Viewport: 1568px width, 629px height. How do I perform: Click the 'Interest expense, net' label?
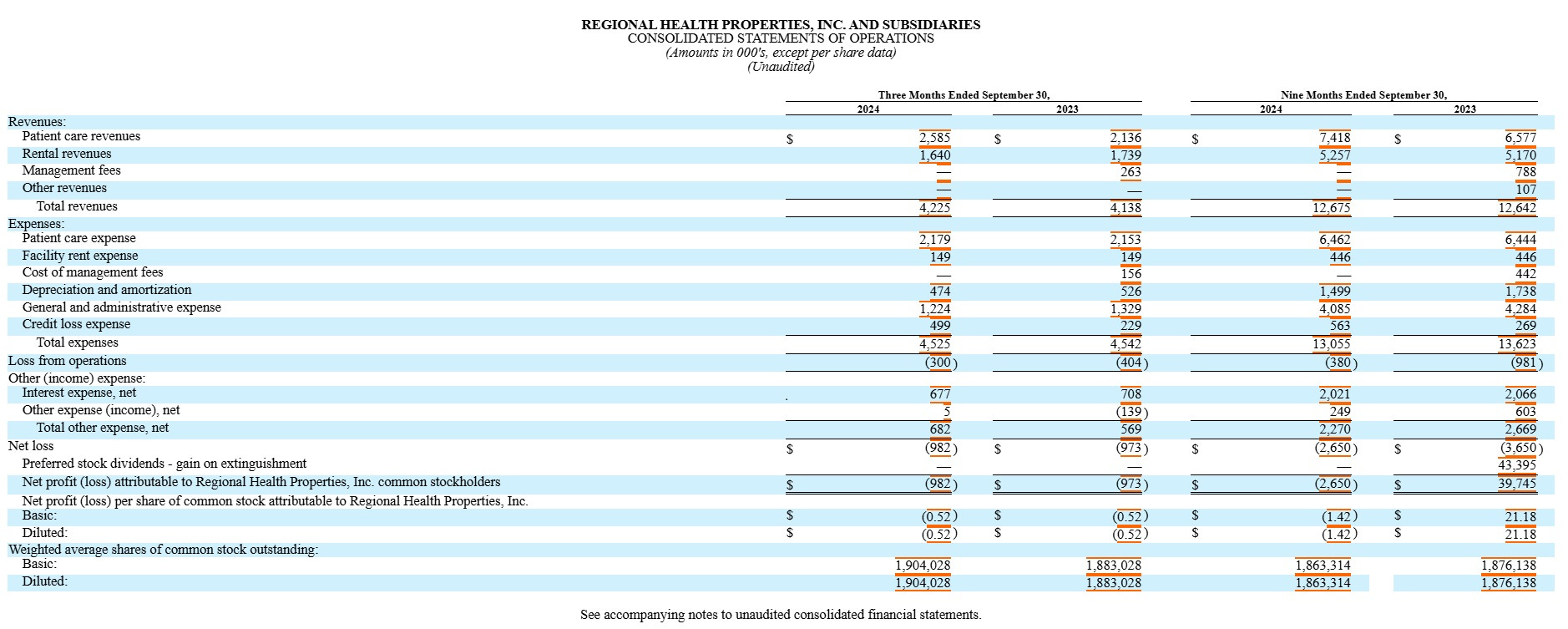coord(79,393)
